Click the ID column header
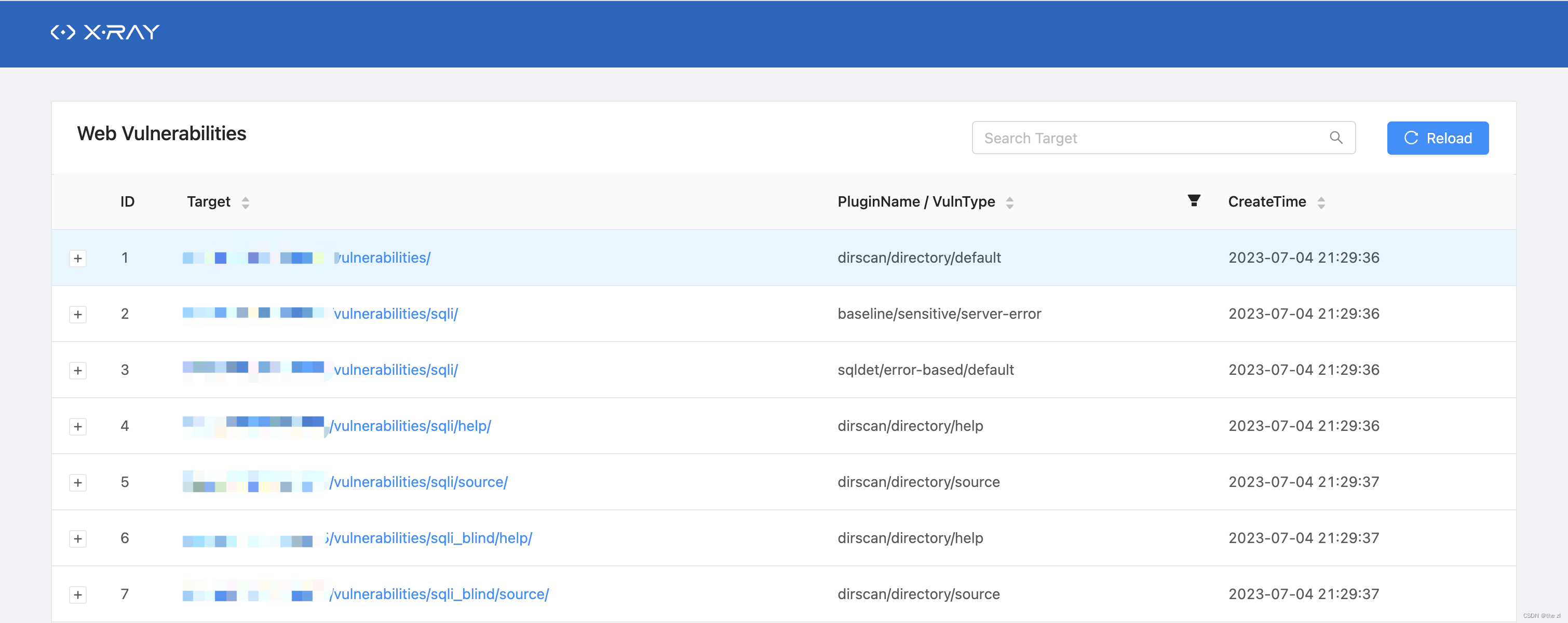This screenshot has height=623, width=1568. [x=127, y=201]
